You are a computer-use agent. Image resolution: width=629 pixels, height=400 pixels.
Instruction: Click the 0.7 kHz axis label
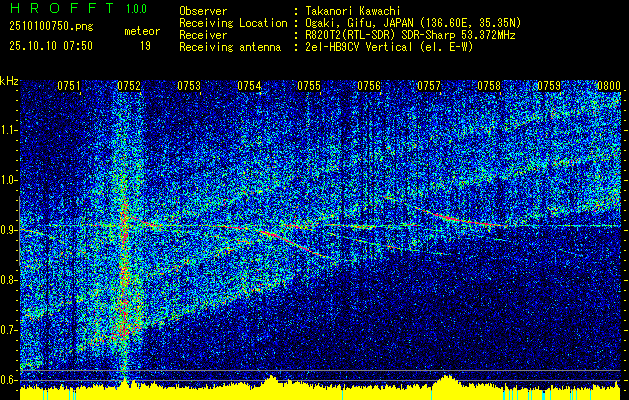[7, 330]
